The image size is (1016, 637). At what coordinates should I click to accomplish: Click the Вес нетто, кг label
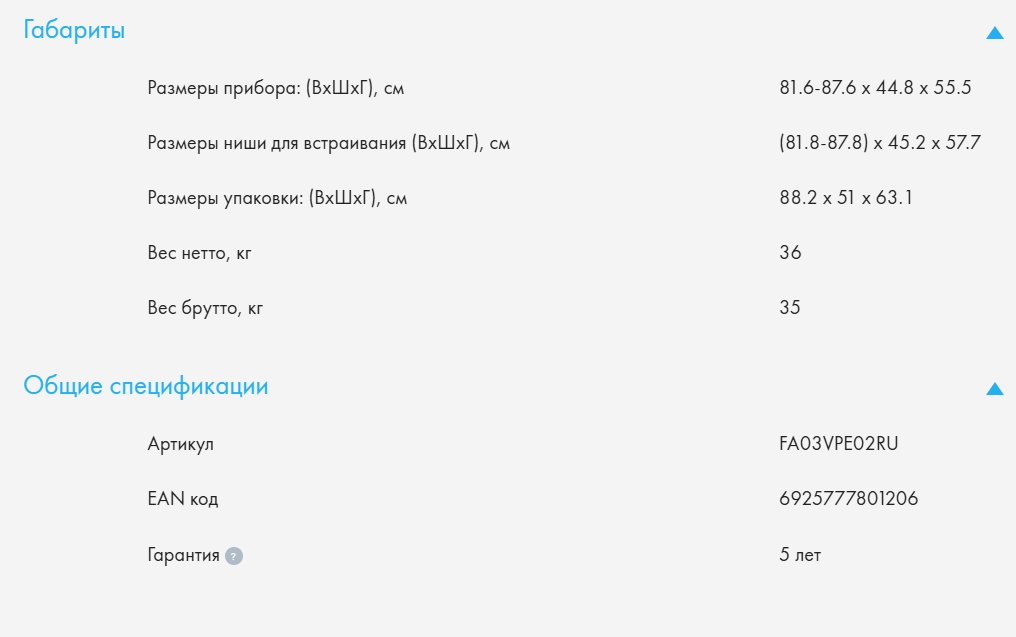click(x=199, y=253)
